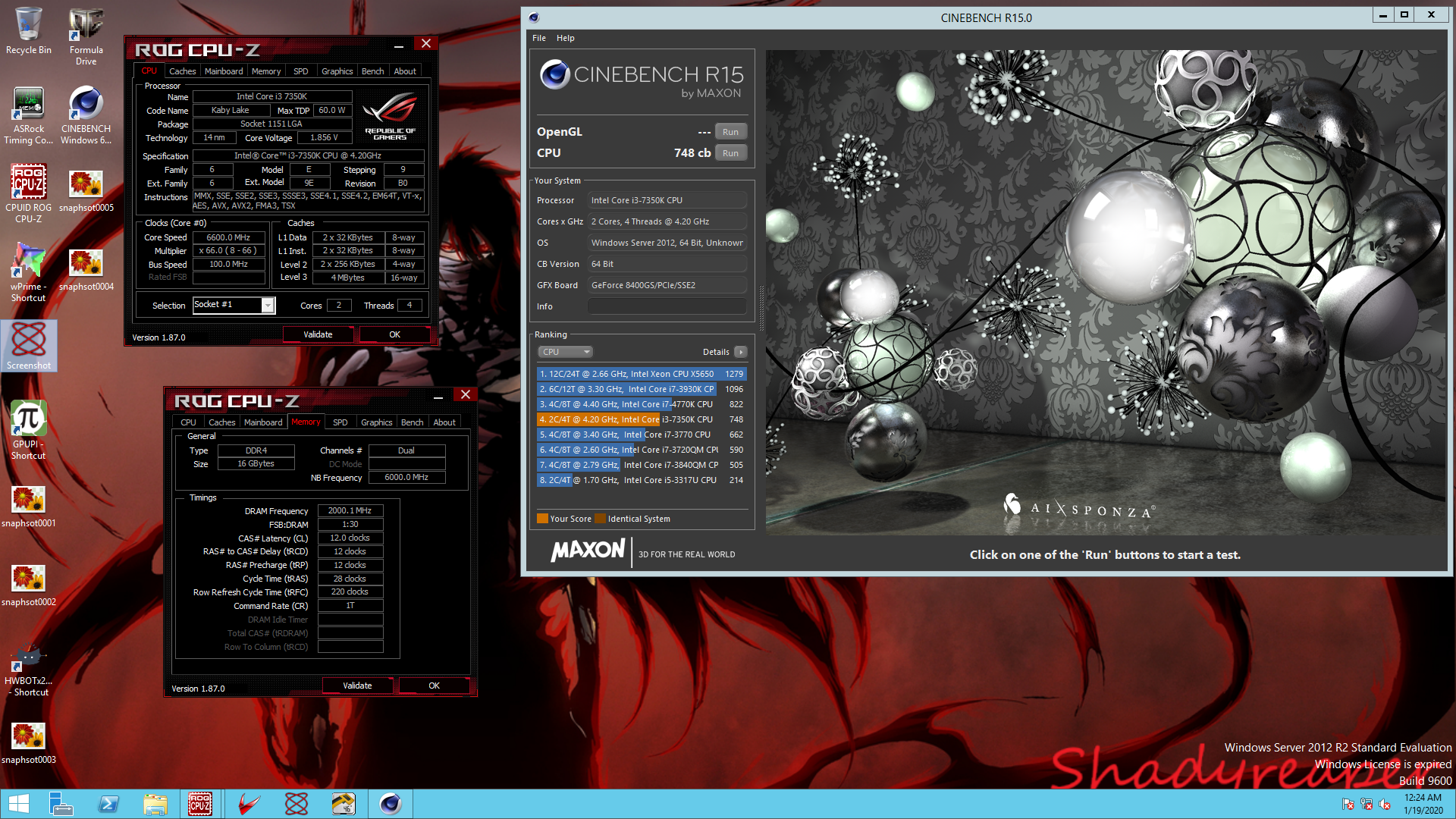Screen dimensions: 1456x819
Task: Switch to ROG CPU-Z taskbar icon
Action: click(x=200, y=804)
